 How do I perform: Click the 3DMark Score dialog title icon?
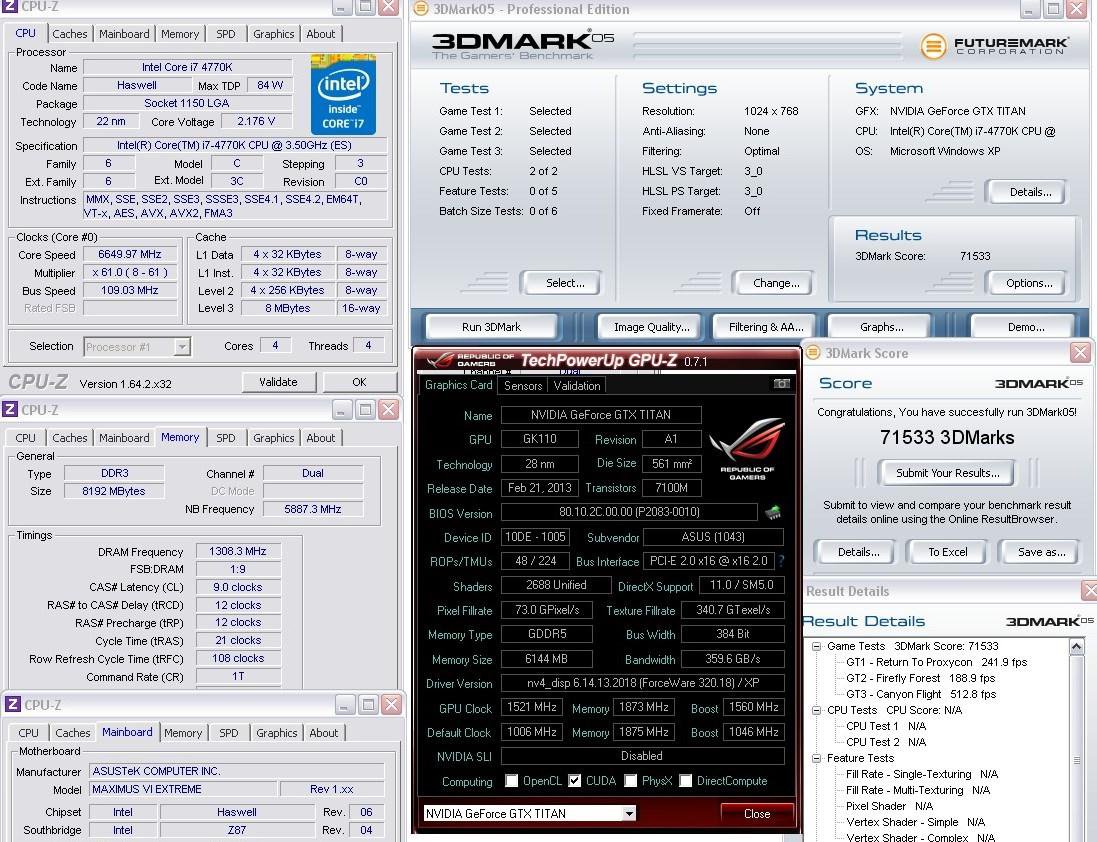tap(812, 352)
